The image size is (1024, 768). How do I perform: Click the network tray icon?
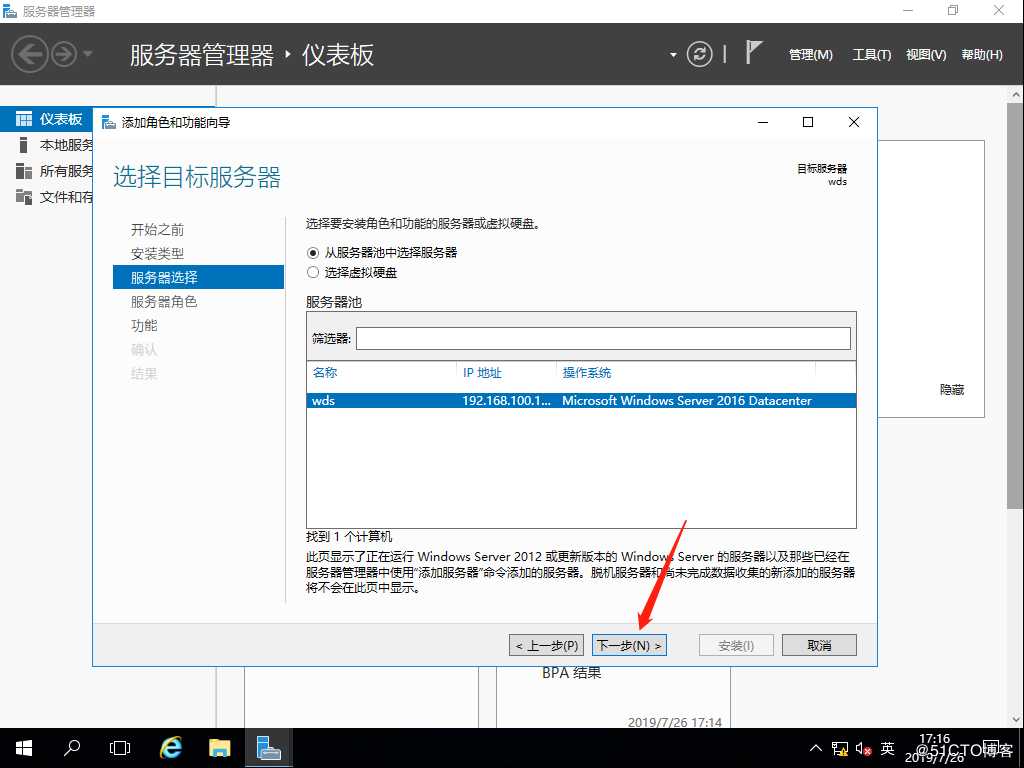click(x=840, y=748)
